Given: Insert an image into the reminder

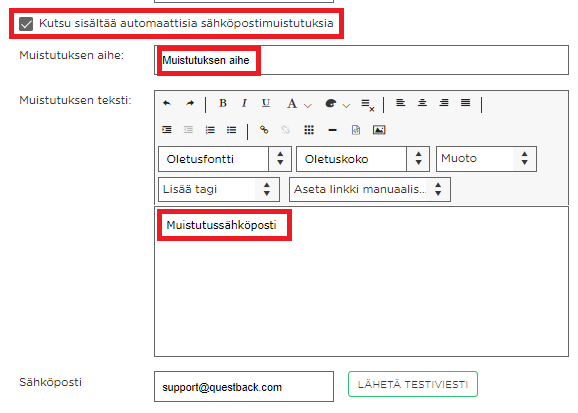Looking at the screenshot, I should pyautogui.click(x=379, y=130).
